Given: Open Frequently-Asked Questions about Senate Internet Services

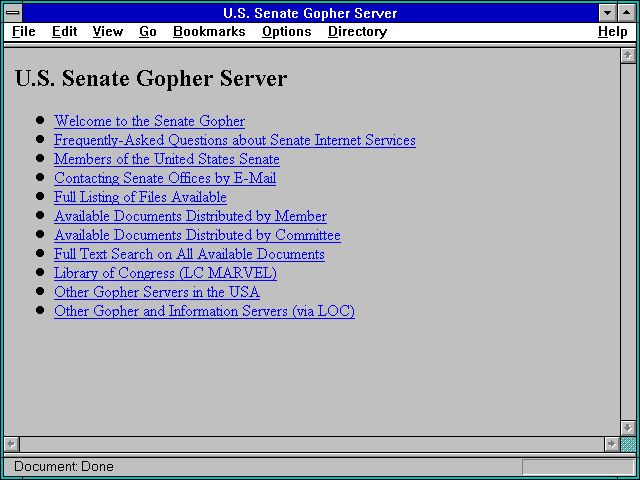Looking at the screenshot, I should pos(235,140).
